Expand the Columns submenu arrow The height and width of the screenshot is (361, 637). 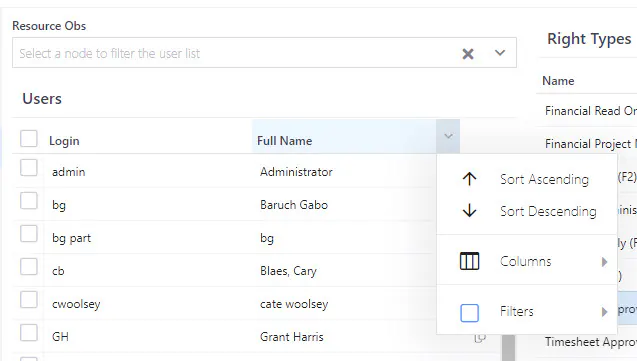point(604,262)
